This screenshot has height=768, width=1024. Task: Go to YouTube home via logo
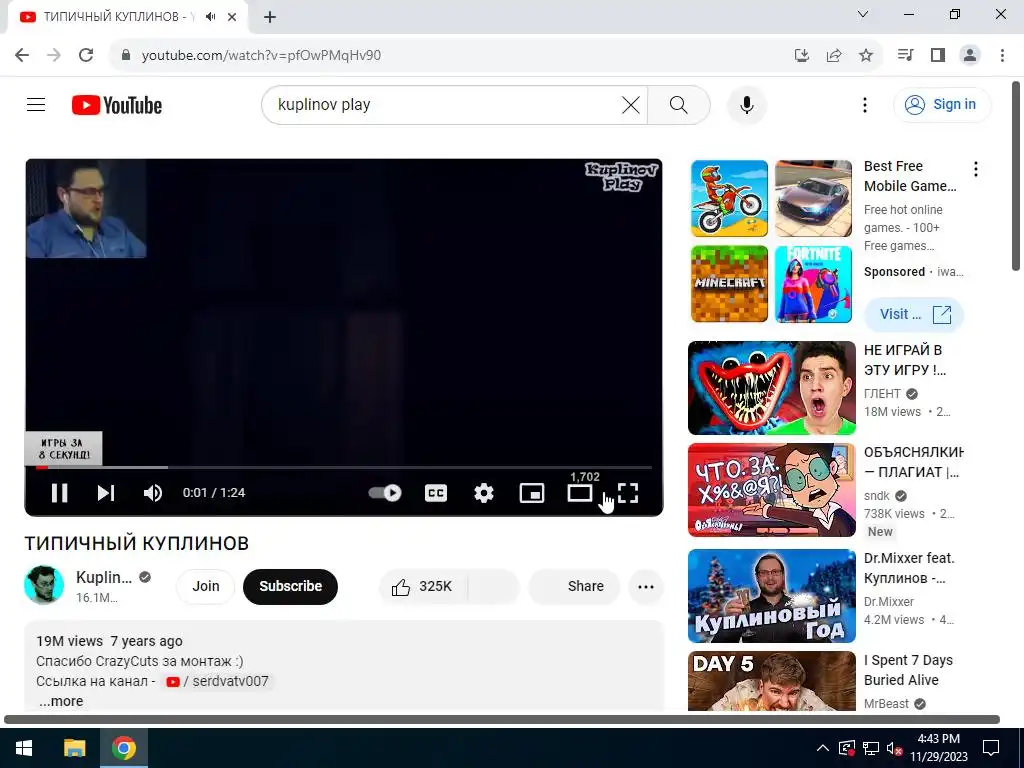(117, 105)
